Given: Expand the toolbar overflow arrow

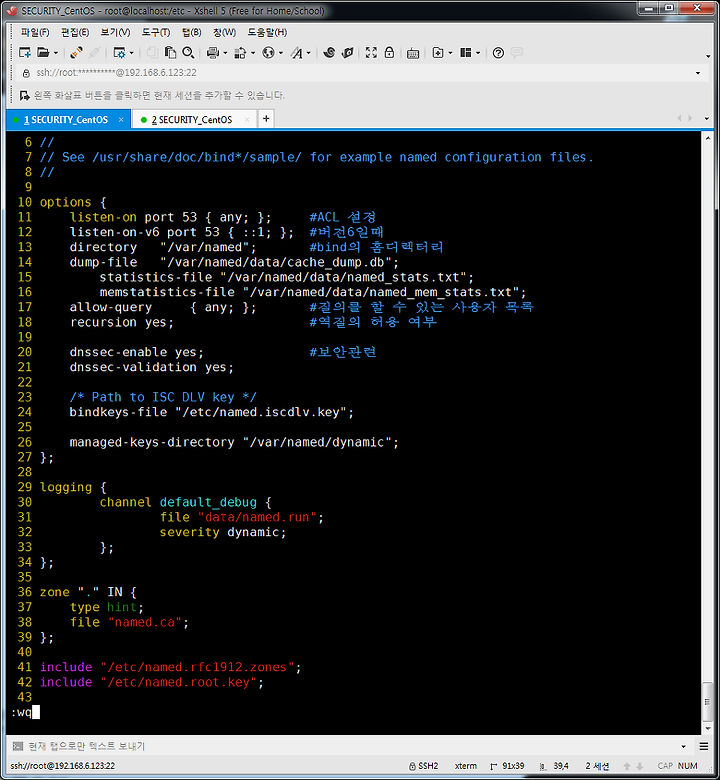Looking at the screenshot, I should point(708,56).
